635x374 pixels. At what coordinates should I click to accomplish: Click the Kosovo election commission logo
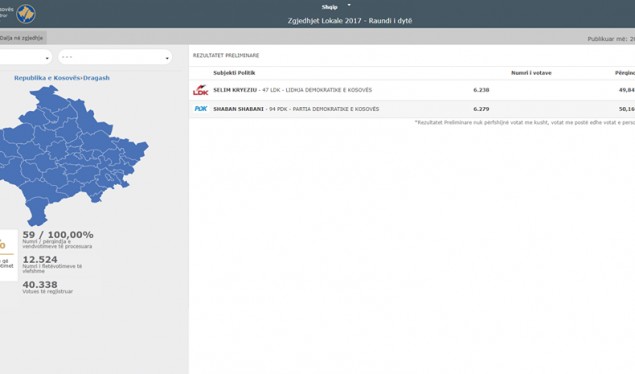click(26, 14)
